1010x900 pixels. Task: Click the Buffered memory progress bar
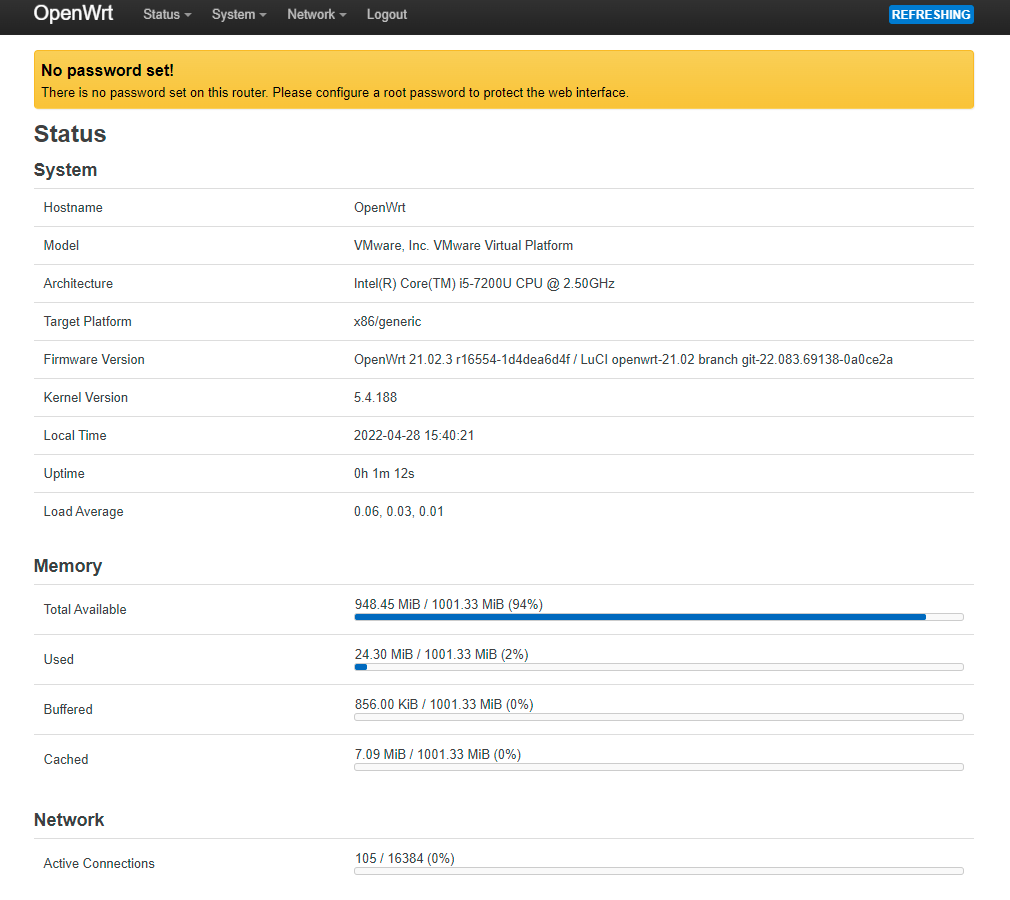[x=658, y=717]
